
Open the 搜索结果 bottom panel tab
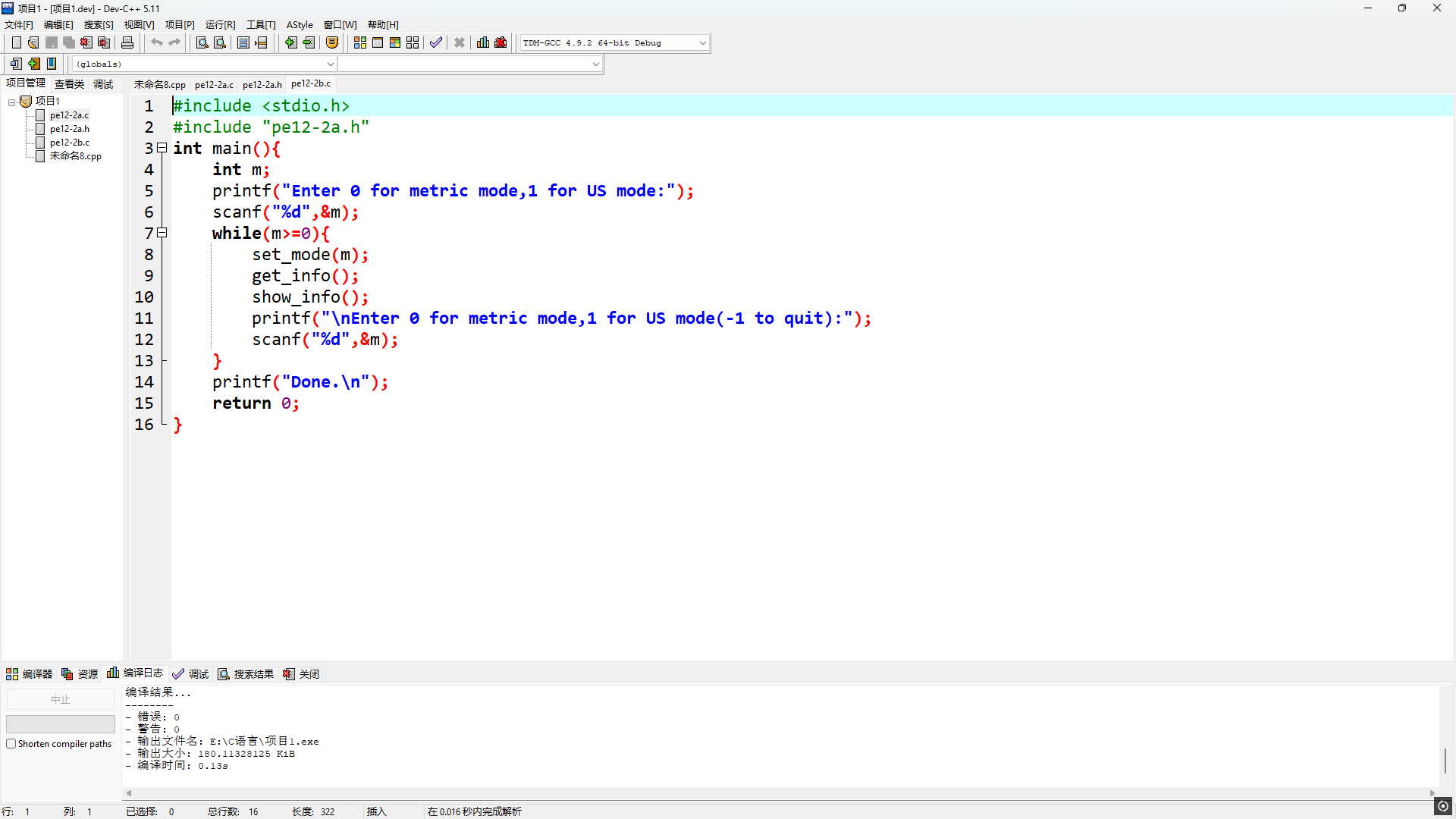[246, 674]
